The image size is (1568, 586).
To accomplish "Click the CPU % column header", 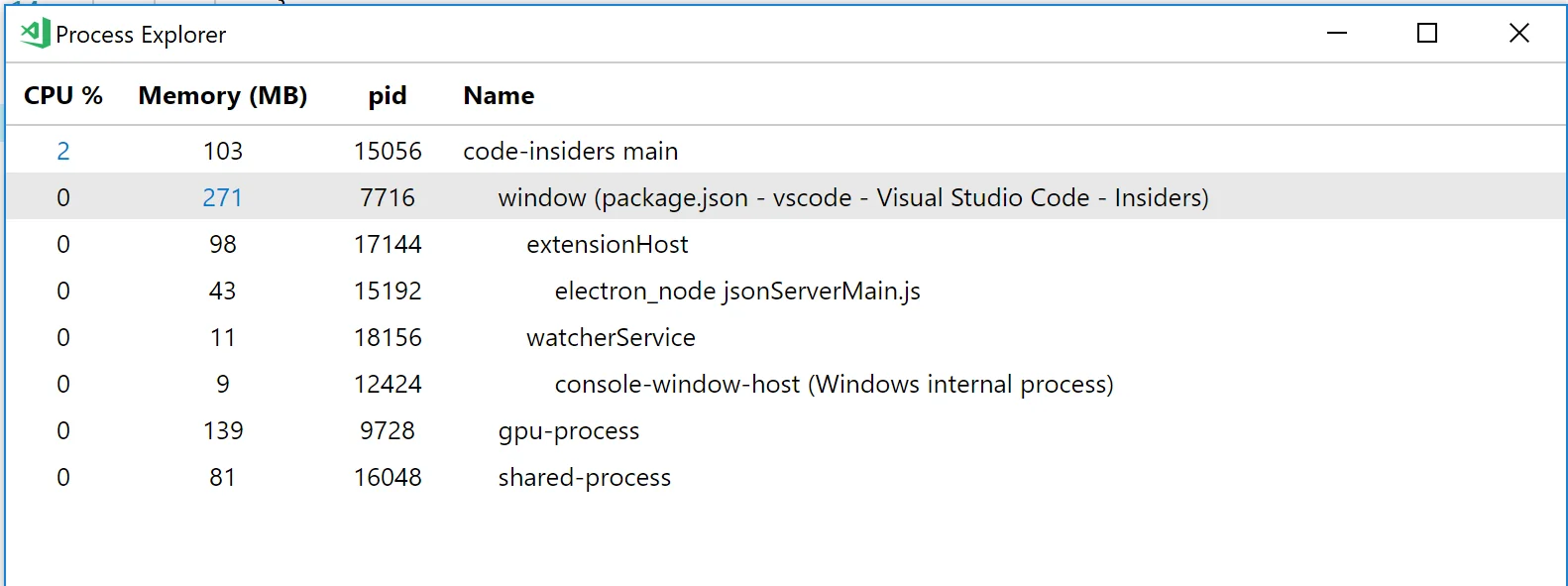I will (x=63, y=96).
